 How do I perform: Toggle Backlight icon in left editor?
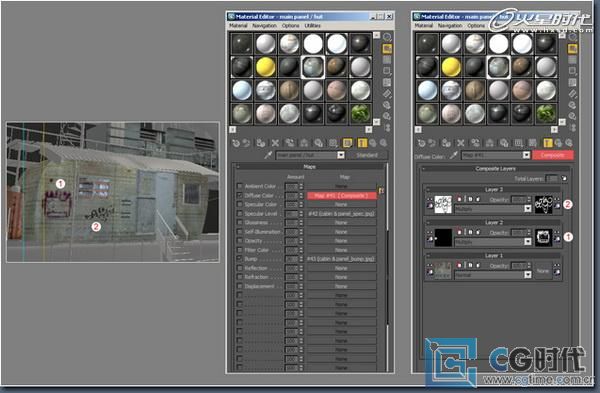tap(387, 49)
